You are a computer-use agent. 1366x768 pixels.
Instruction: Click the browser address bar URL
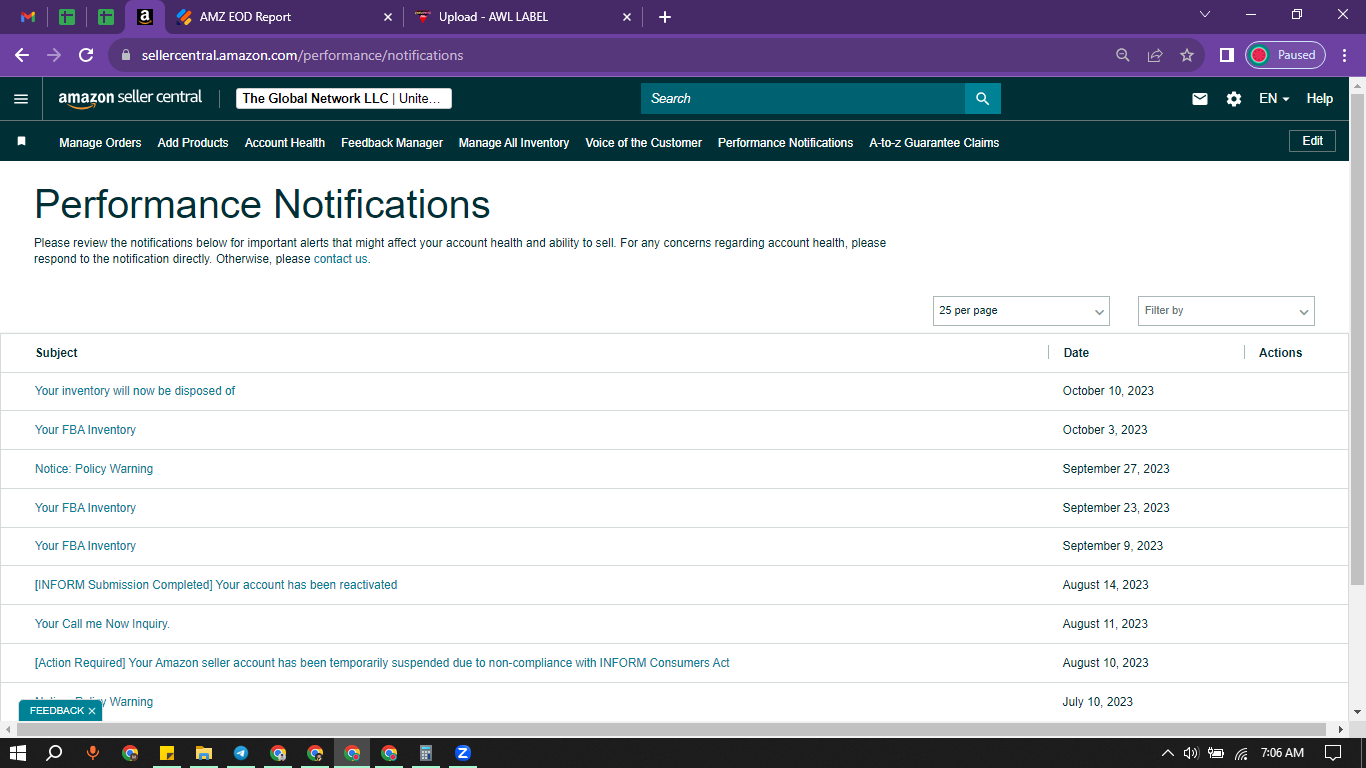(x=302, y=55)
